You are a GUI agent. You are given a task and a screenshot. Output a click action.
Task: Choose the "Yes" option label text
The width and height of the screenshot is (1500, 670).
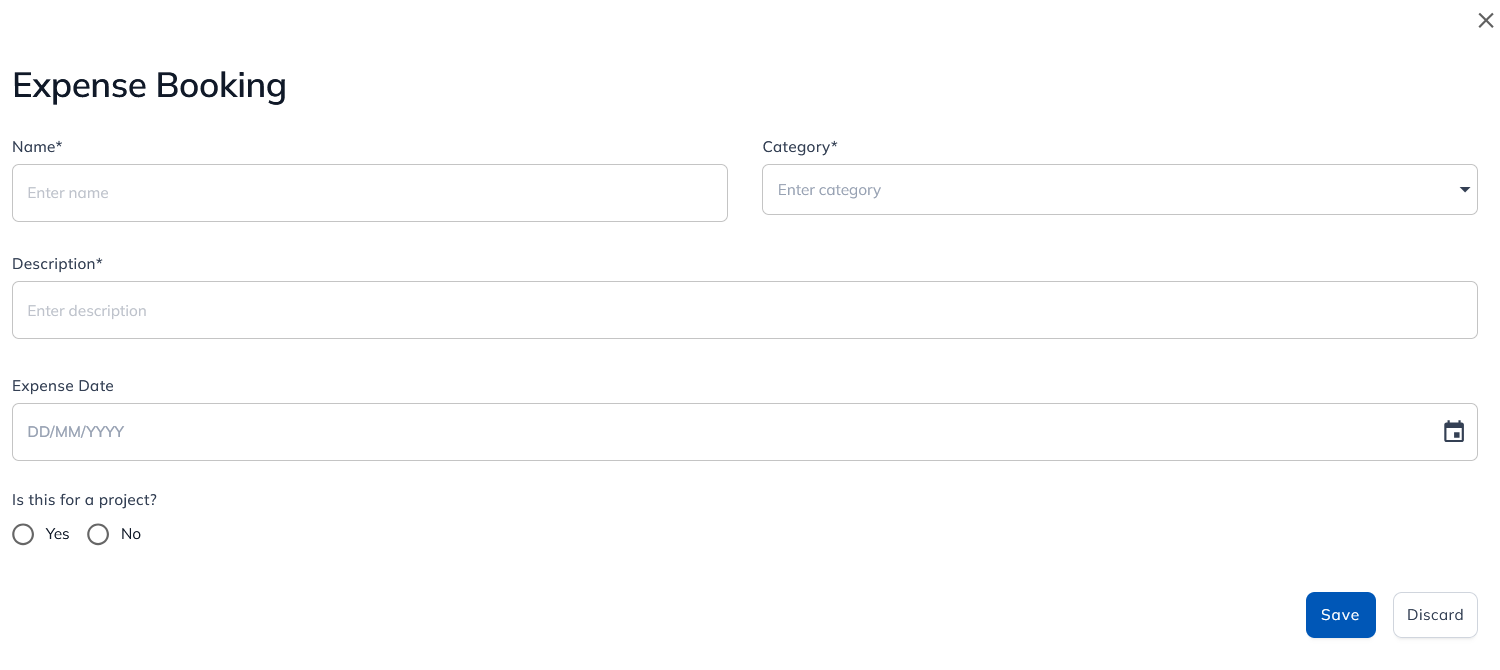[58, 534]
